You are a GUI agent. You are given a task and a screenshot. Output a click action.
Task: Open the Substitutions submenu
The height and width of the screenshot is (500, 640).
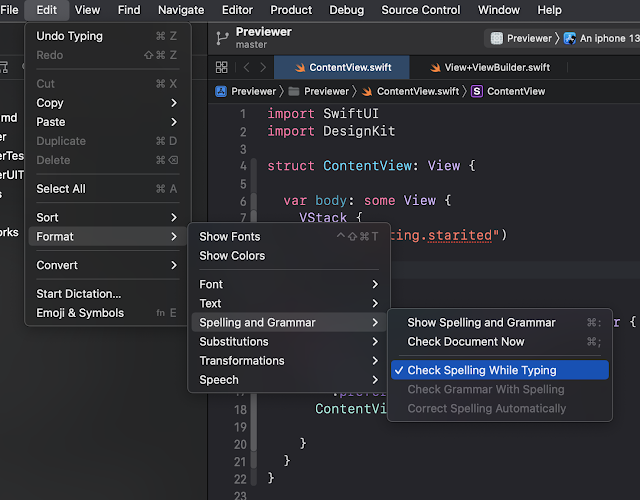click(x=289, y=342)
